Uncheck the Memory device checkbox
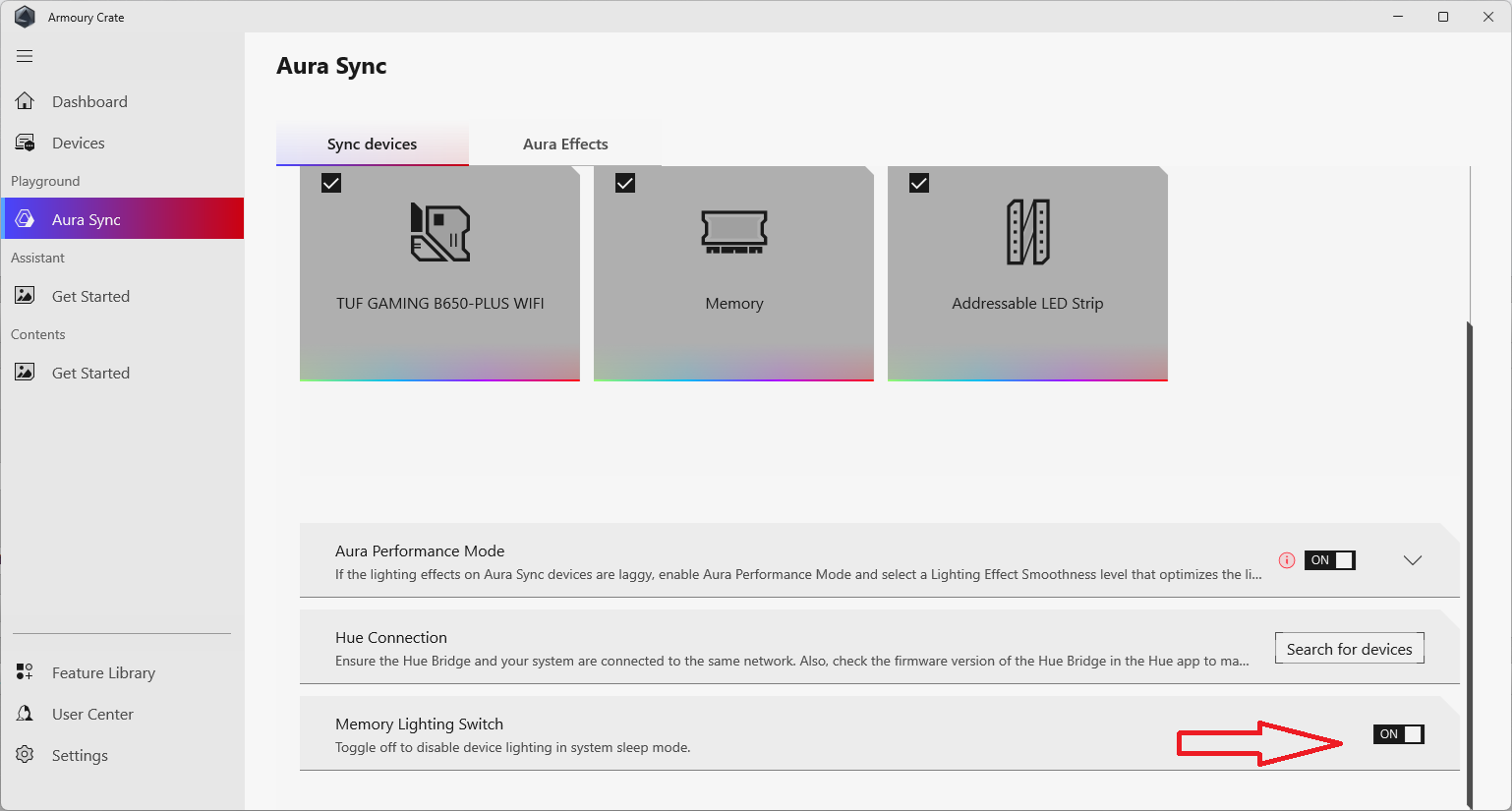Viewport: 1512px width, 811px height. coord(625,183)
